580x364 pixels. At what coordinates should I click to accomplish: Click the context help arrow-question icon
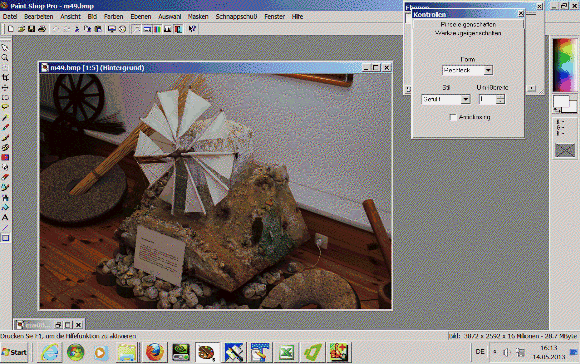click(x=192, y=29)
